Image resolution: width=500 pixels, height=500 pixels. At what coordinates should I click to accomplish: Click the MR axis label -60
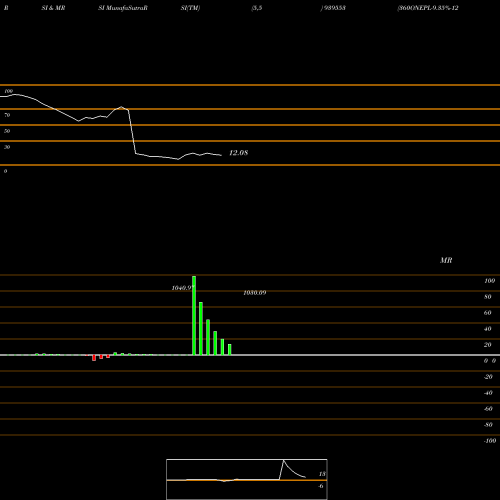click(488, 409)
